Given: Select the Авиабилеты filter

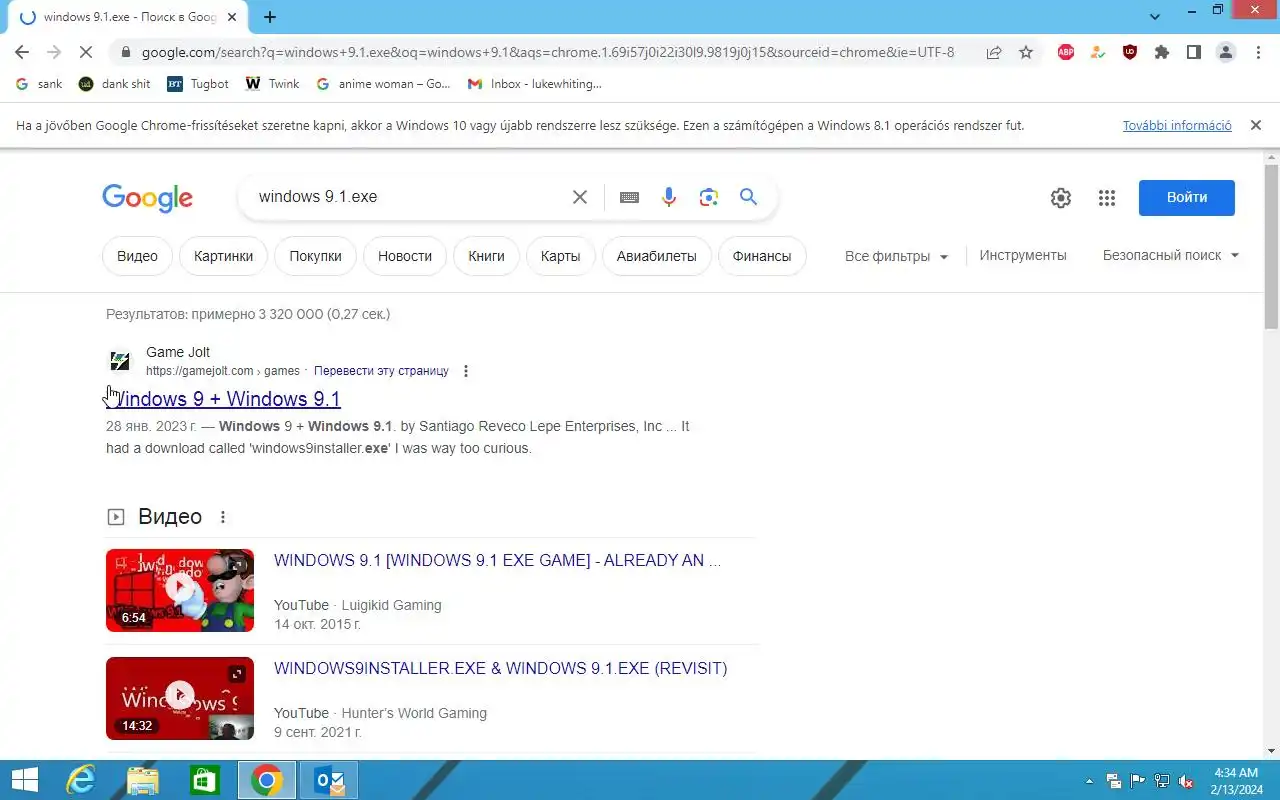Looking at the screenshot, I should coord(656,256).
